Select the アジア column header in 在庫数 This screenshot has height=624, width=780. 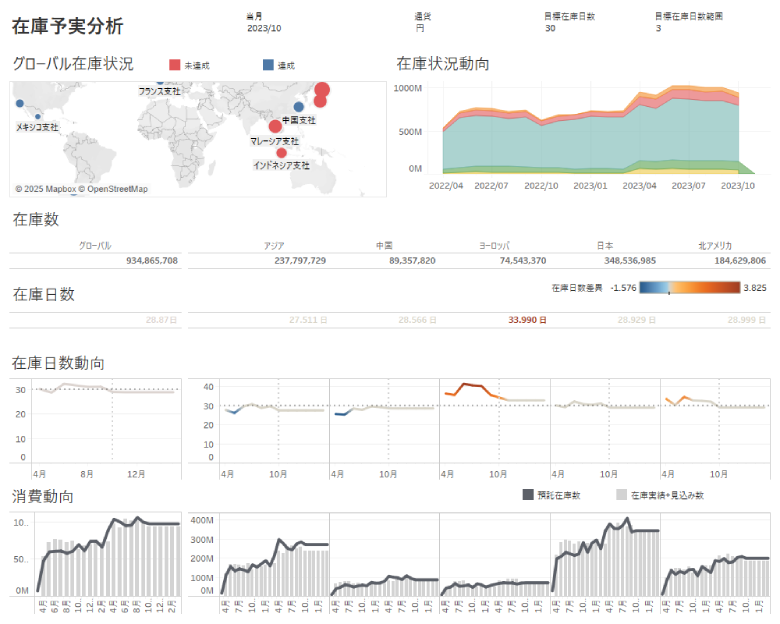pos(274,245)
